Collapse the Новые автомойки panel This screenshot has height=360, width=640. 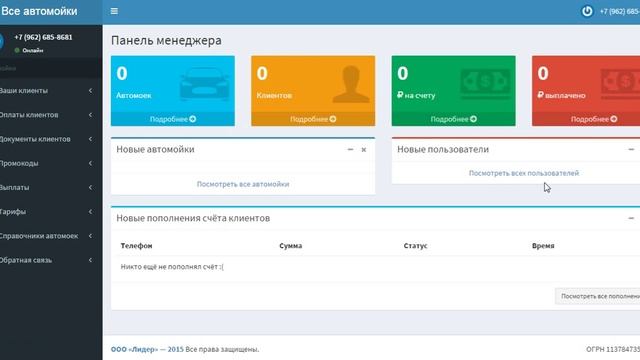click(350, 149)
